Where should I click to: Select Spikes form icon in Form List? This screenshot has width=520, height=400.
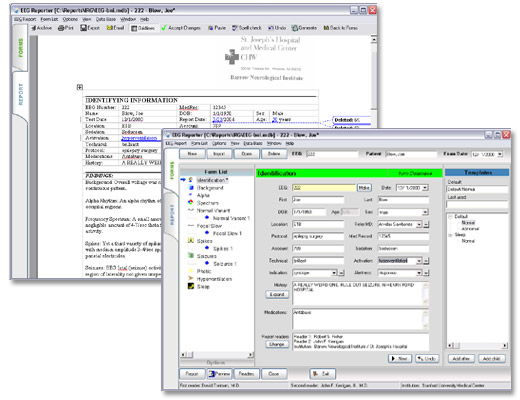point(191,241)
